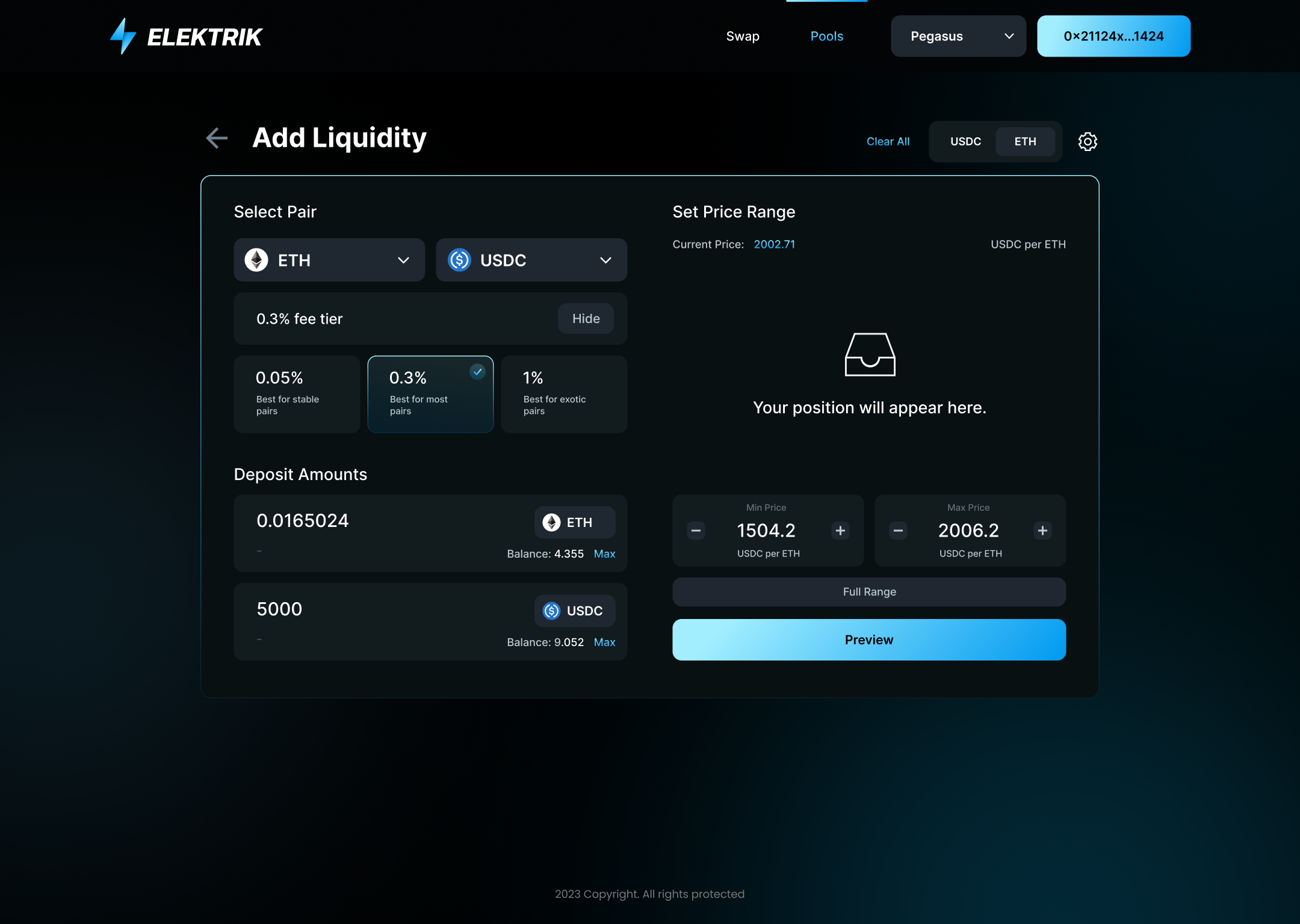Click the empty position inbox icon
This screenshot has width=1300, height=924.
click(870, 354)
